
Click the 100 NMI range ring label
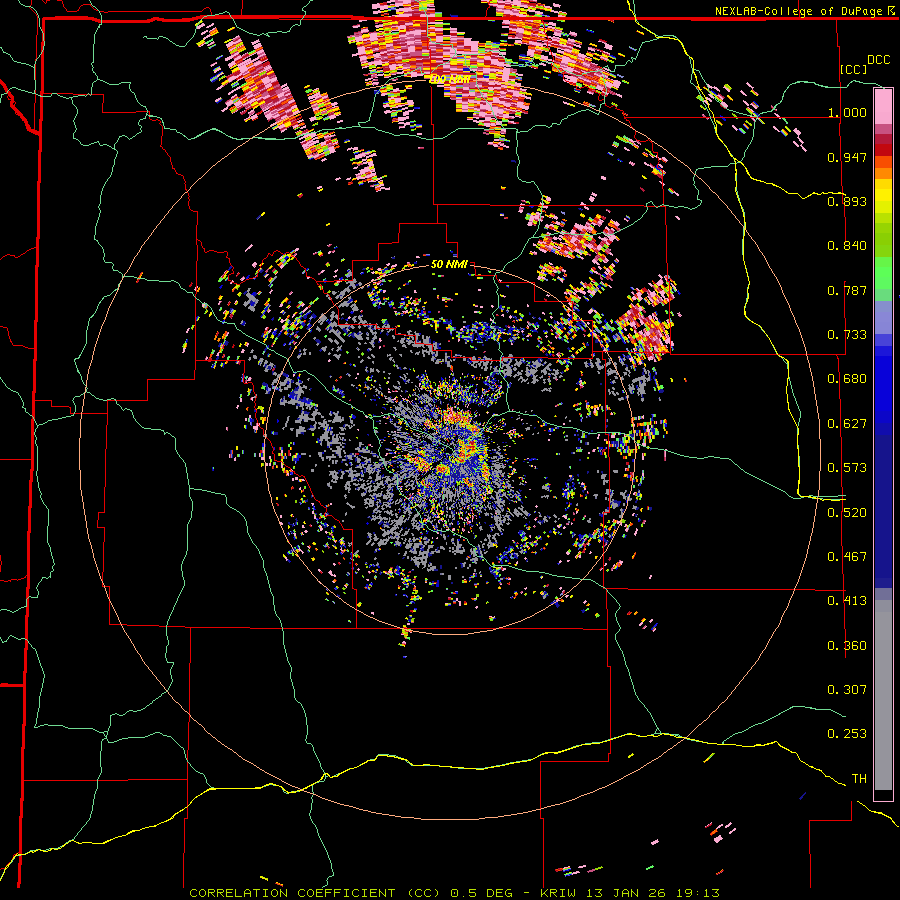pos(451,79)
